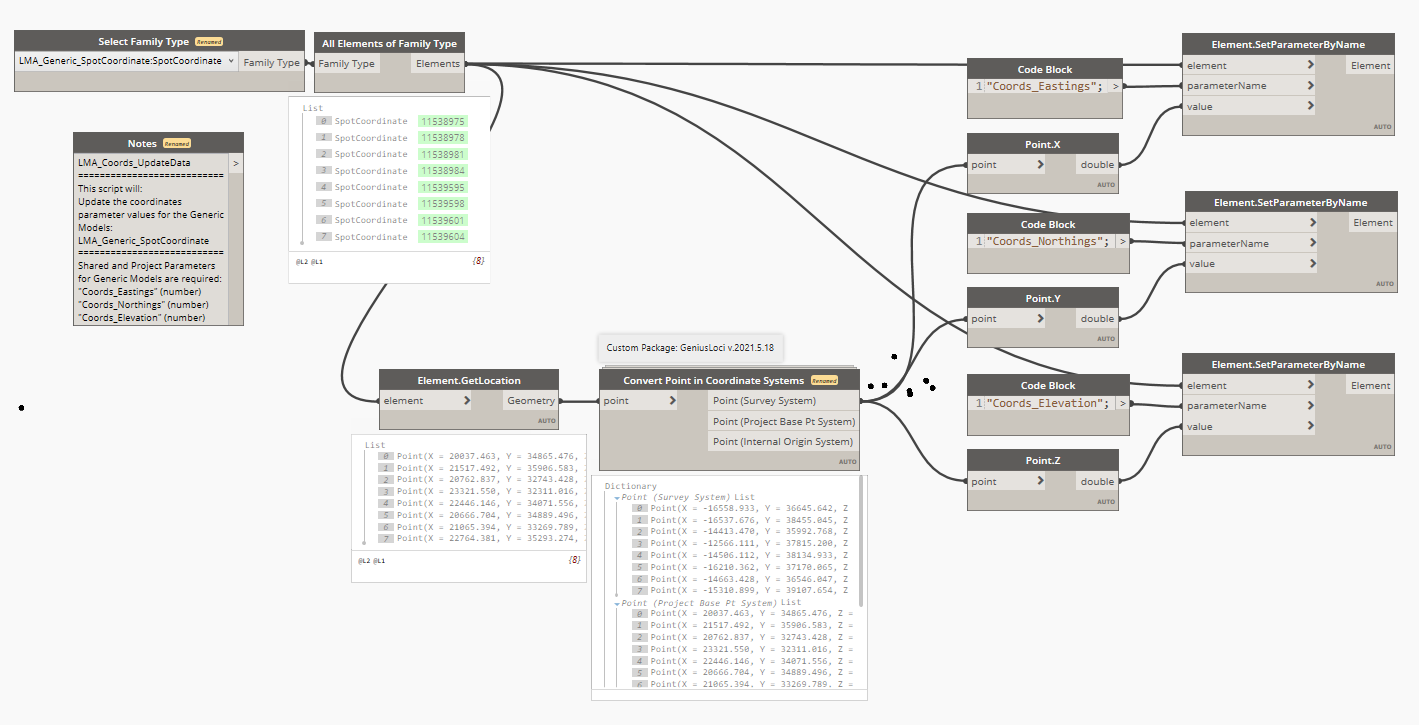
Task: Select element ID 11539598 in the list preview
Action: coord(443,204)
